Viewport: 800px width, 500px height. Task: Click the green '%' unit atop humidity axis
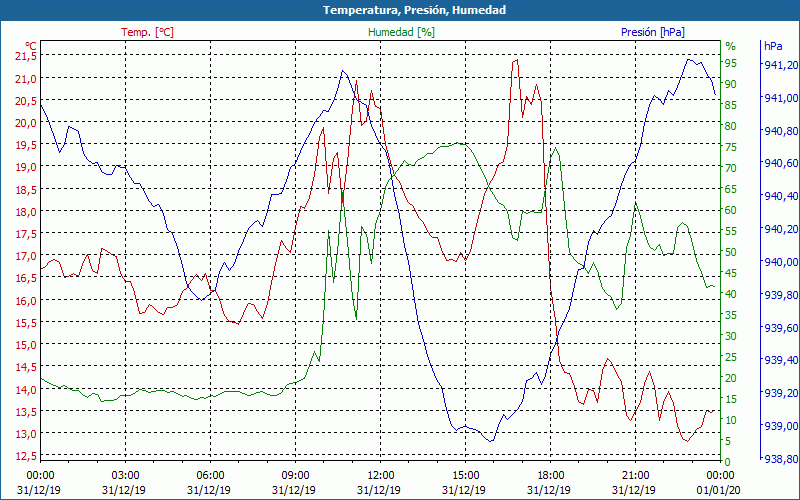pyautogui.click(x=731, y=46)
